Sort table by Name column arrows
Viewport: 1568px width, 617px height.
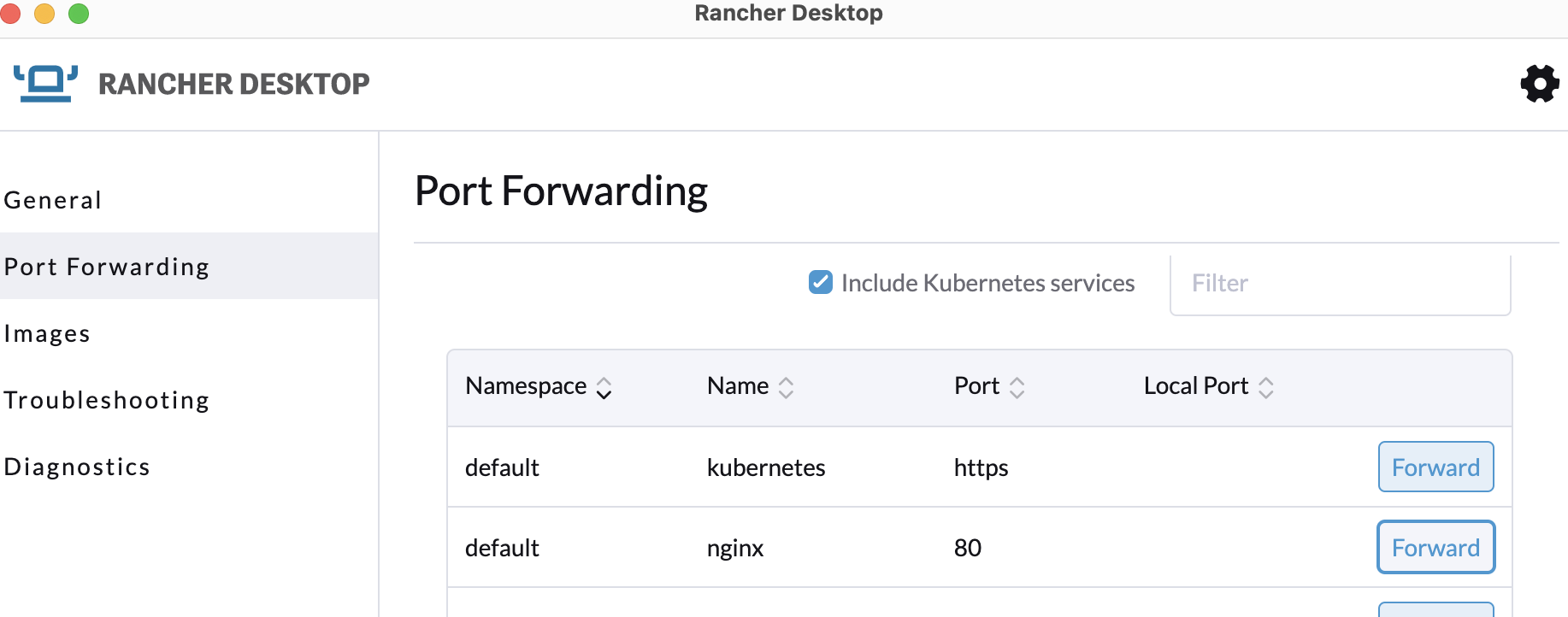pos(786,388)
